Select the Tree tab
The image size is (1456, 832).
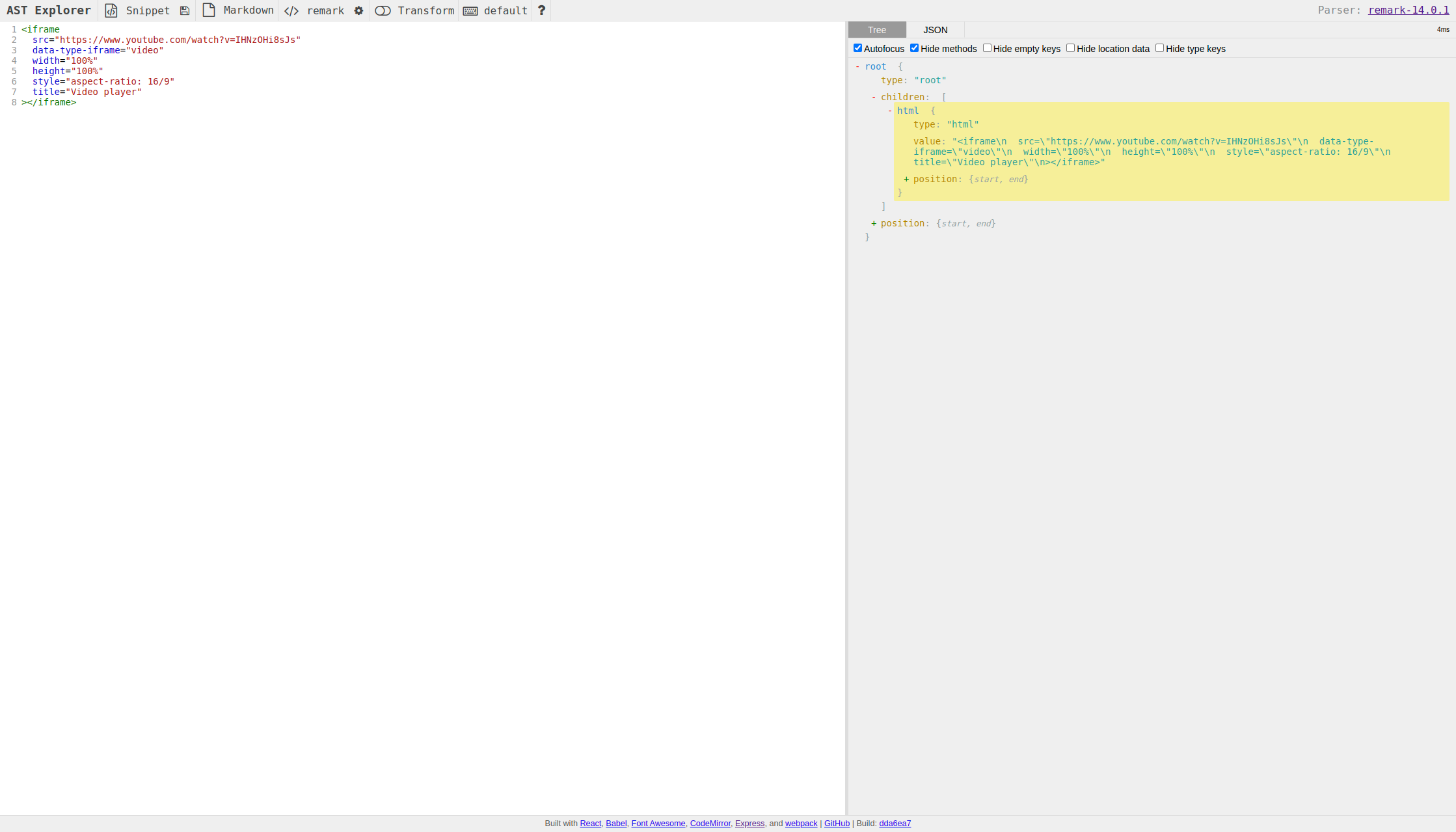tap(876, 29)
